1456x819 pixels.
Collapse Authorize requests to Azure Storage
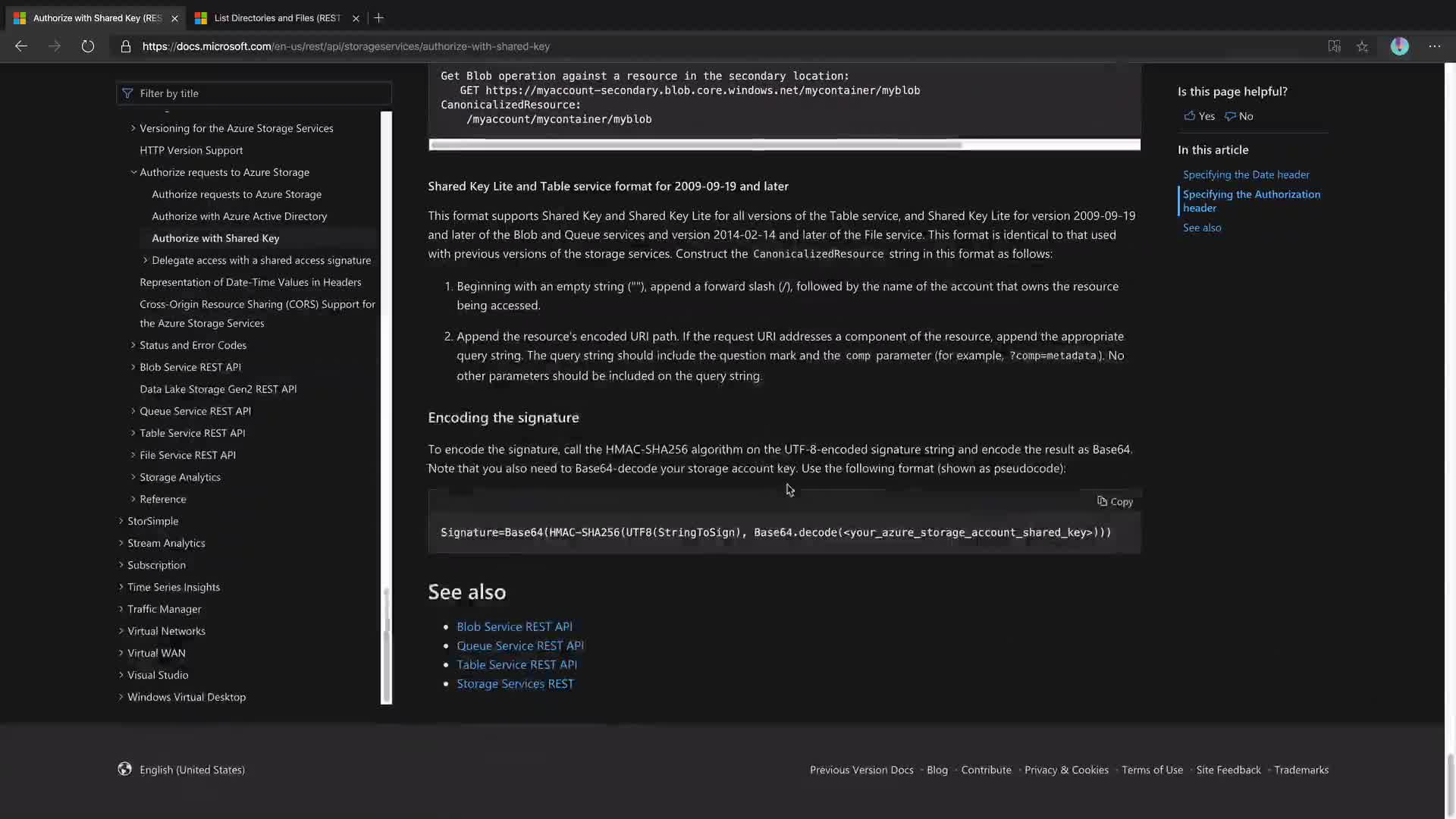coord(133,172)
